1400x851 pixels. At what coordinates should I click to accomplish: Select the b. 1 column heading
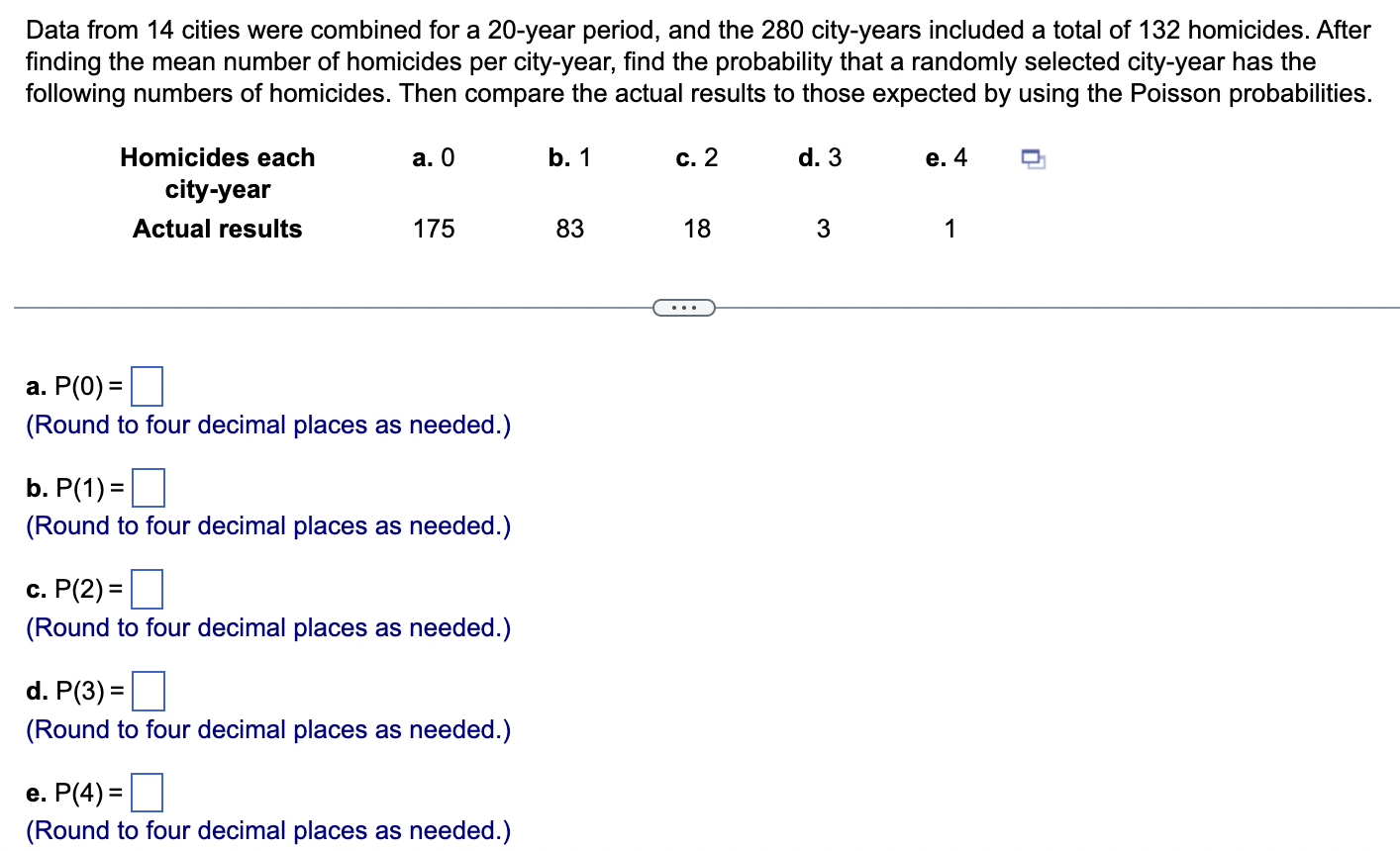click(569, 156)
